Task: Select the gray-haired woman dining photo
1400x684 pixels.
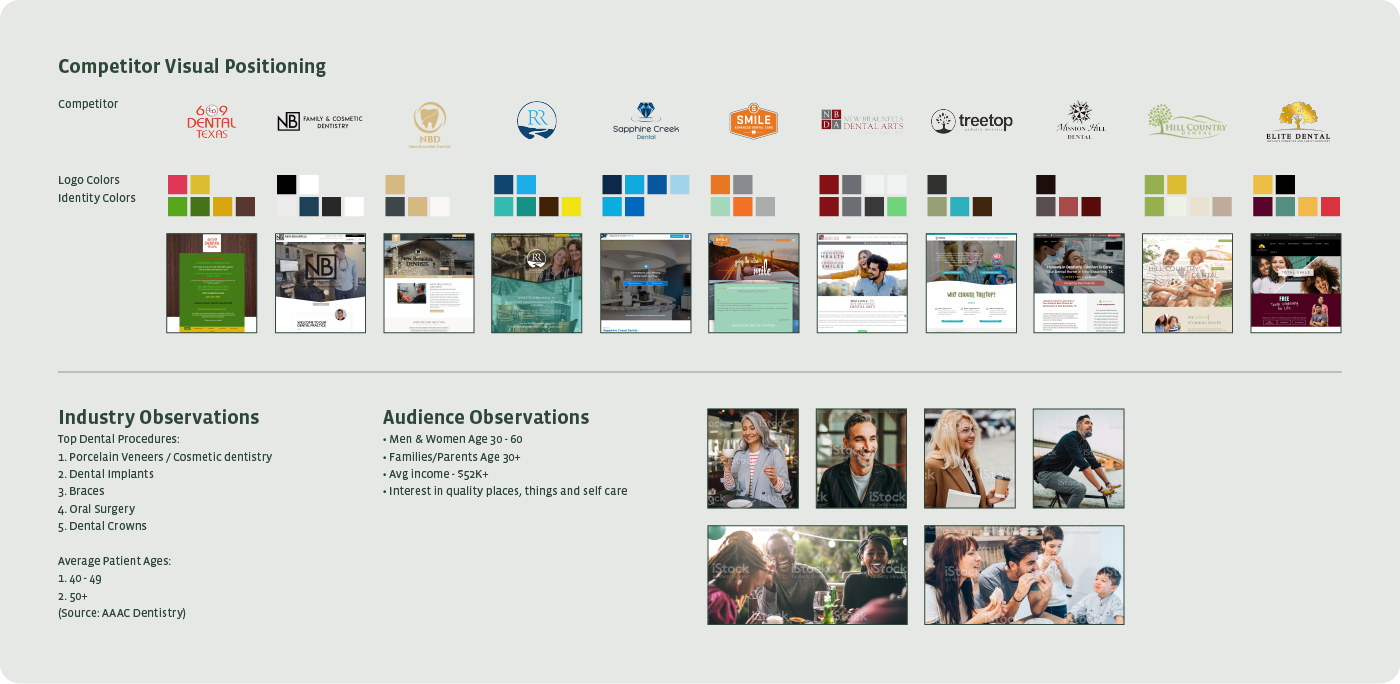Action: coord(753,458)
